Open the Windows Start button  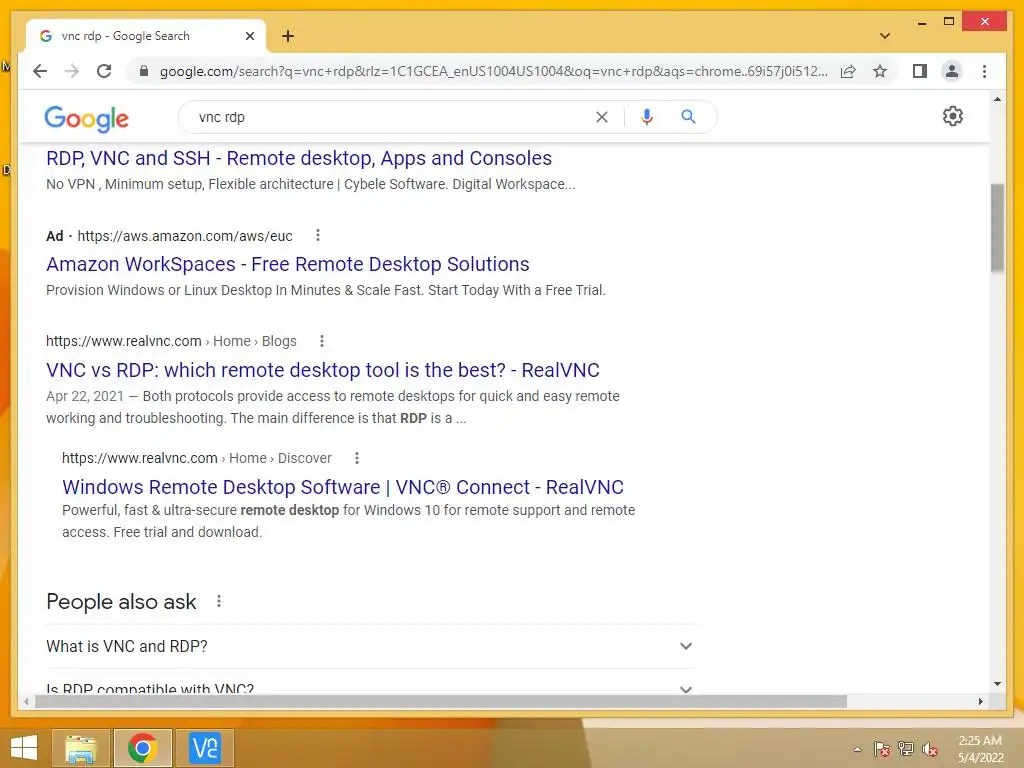click(x=24, y=748)
